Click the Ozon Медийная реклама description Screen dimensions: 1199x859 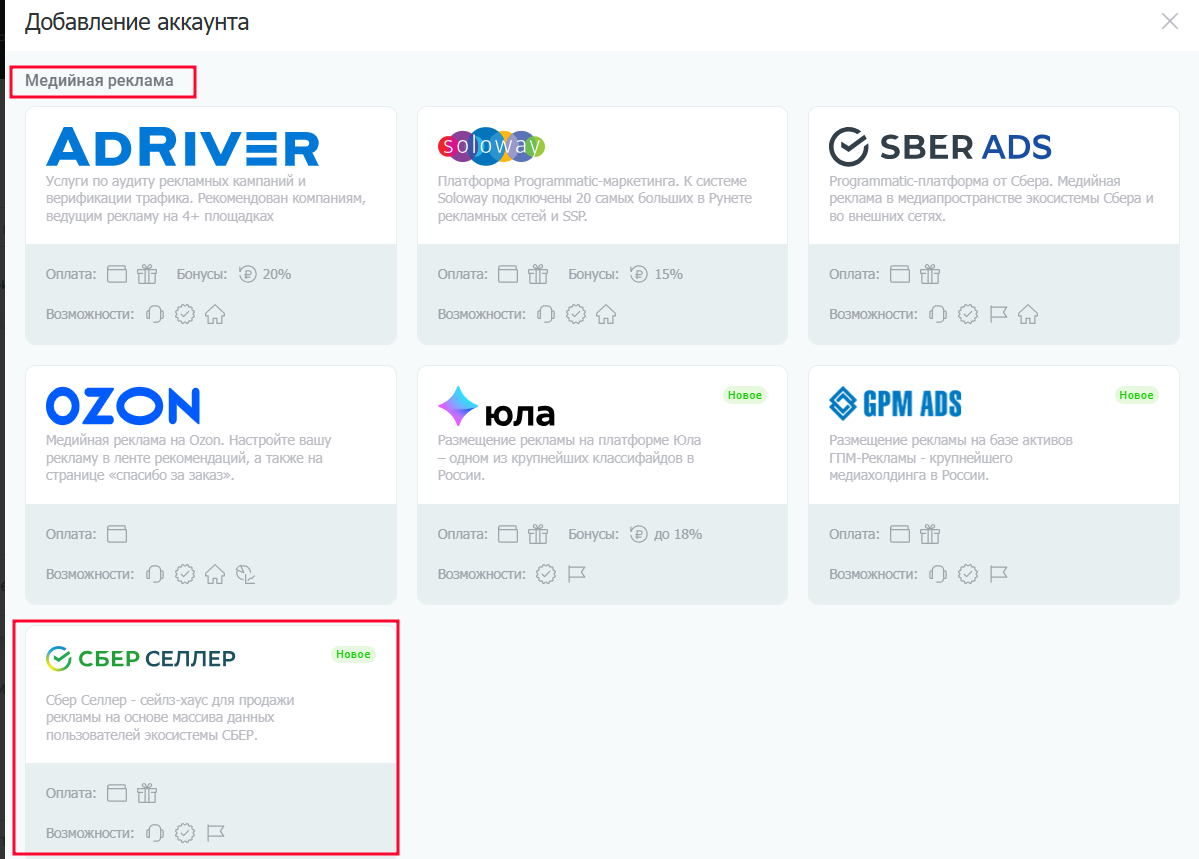tap(189, 458)
